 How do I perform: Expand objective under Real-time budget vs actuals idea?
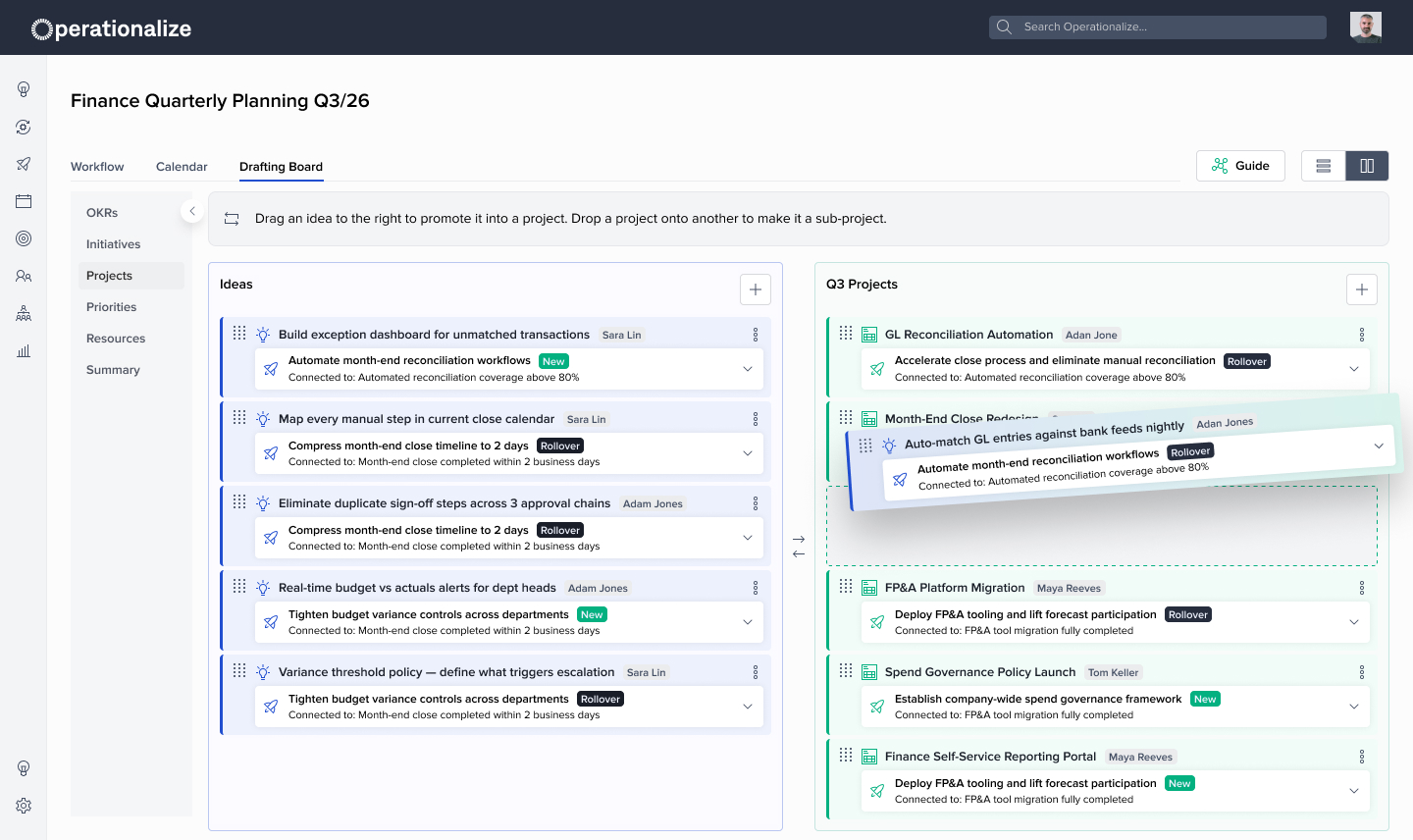tap(748, 622)
